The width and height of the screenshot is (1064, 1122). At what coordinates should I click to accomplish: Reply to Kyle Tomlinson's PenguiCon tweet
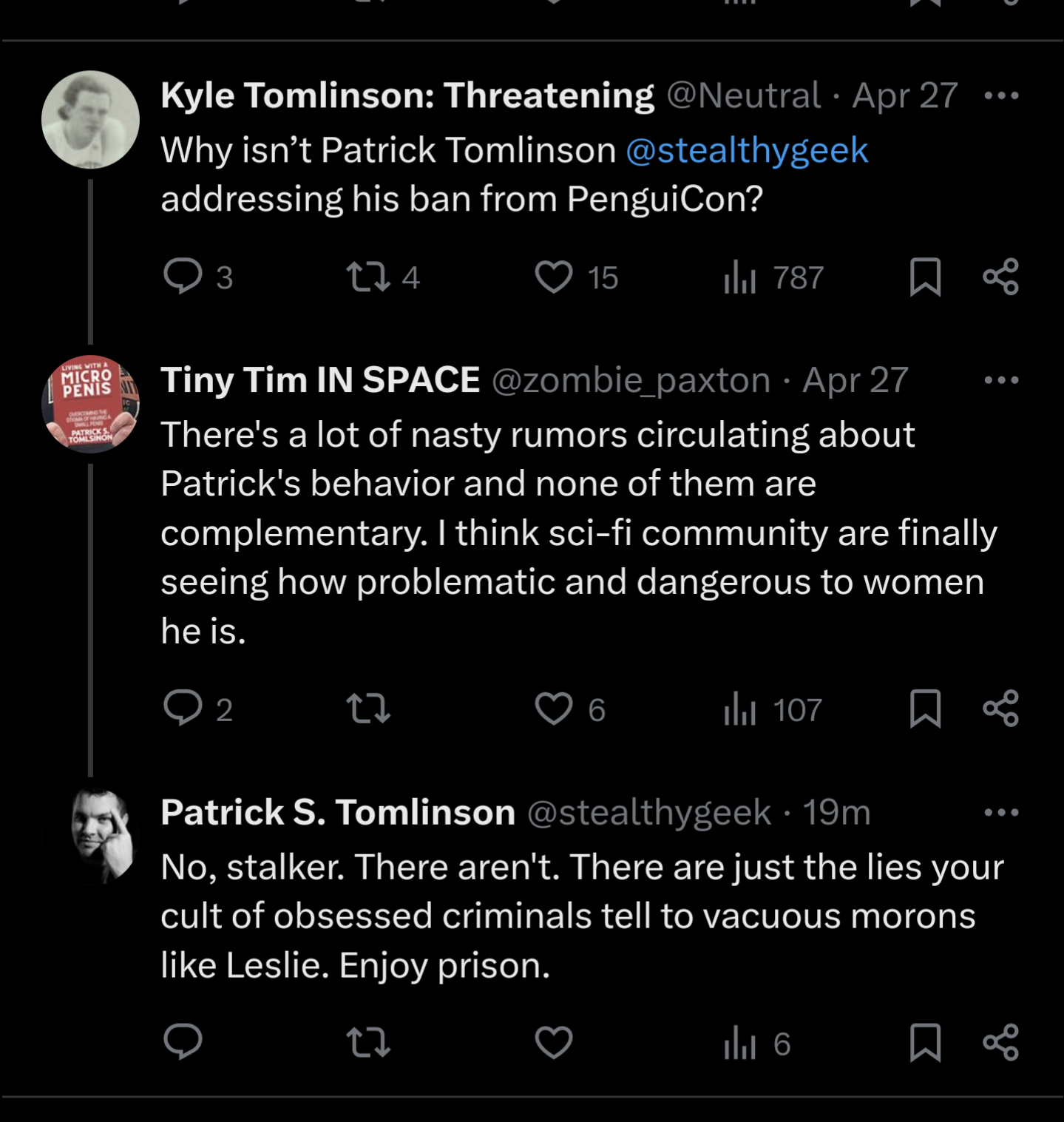[183, 277]
